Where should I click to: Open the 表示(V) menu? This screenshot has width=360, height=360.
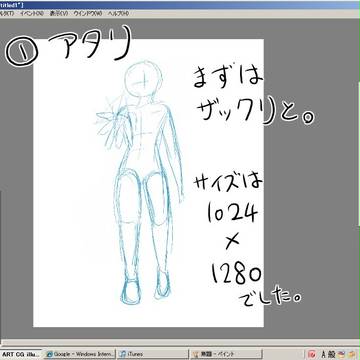pyautogui.click(x=59, y=13)
